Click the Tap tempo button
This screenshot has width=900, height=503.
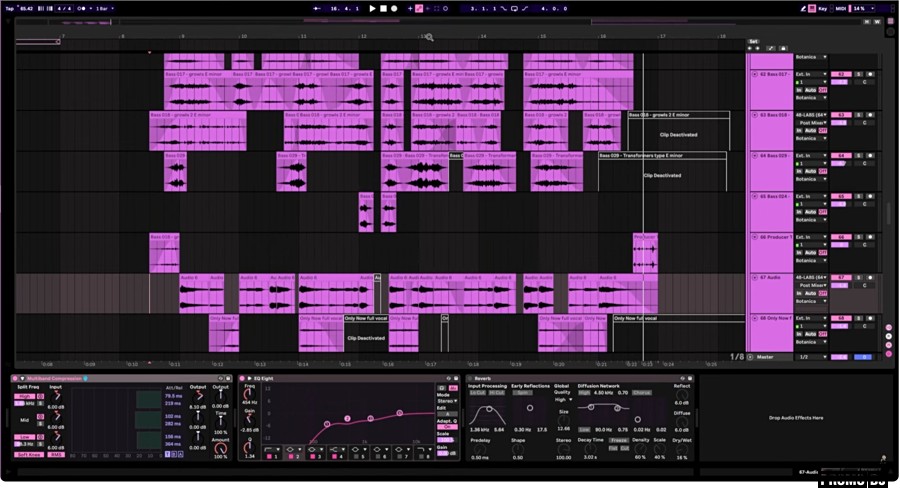point(8,8)
